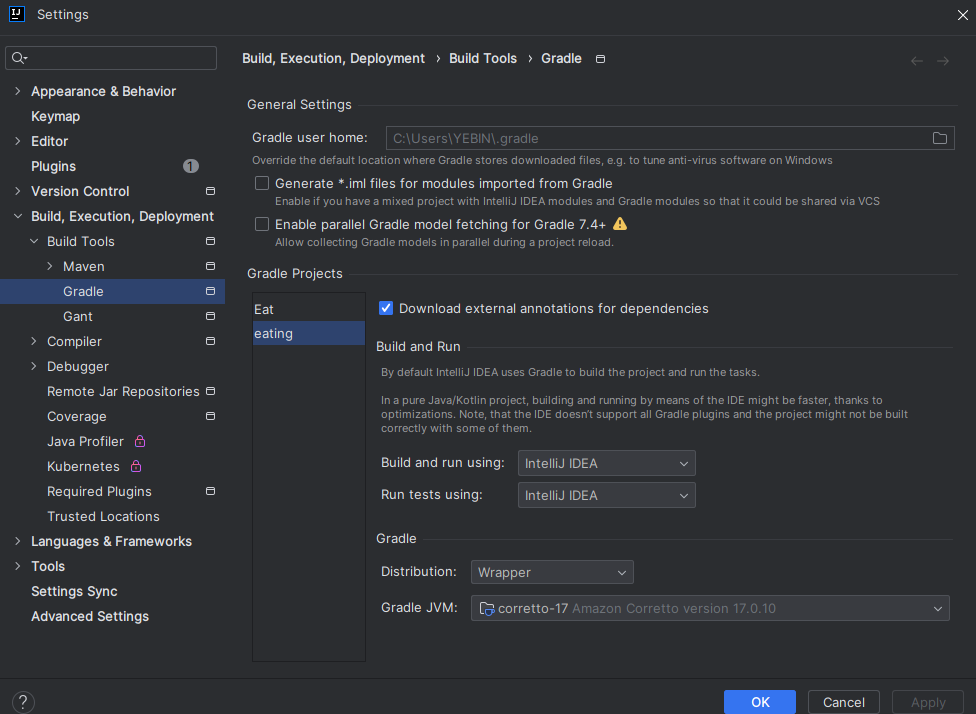Click the project settings icon beside Maven
Image resolution: width=976 pixels, height=714 pixels.
point(210,266)
